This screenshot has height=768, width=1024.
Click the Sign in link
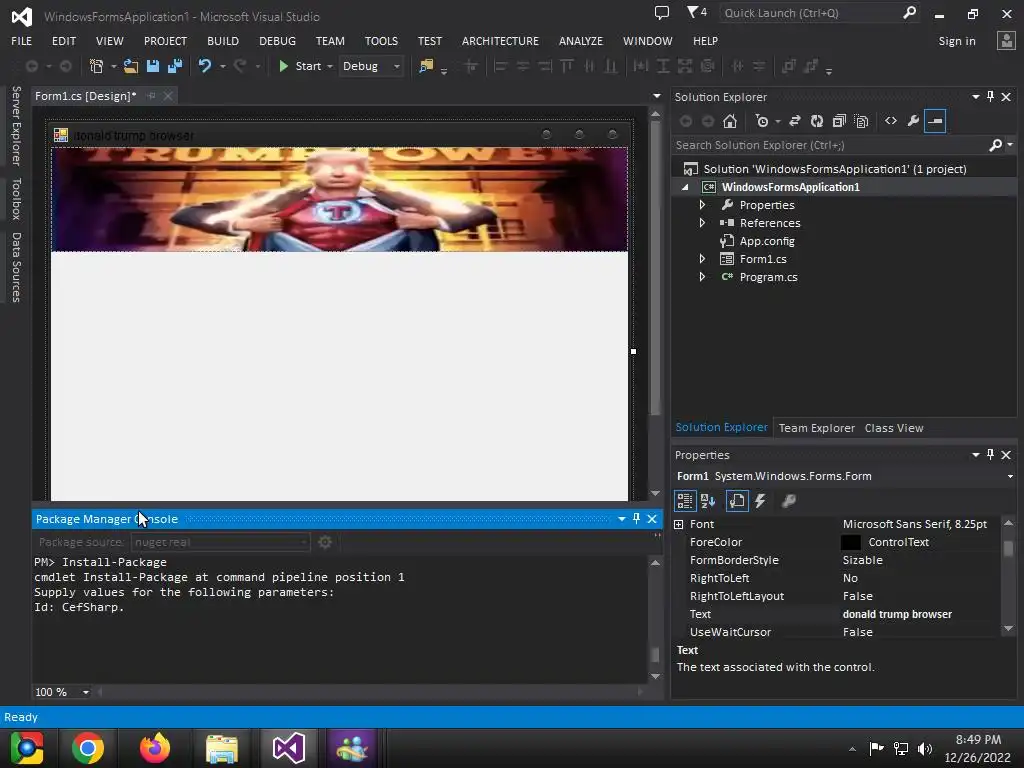tap(957, 41)
